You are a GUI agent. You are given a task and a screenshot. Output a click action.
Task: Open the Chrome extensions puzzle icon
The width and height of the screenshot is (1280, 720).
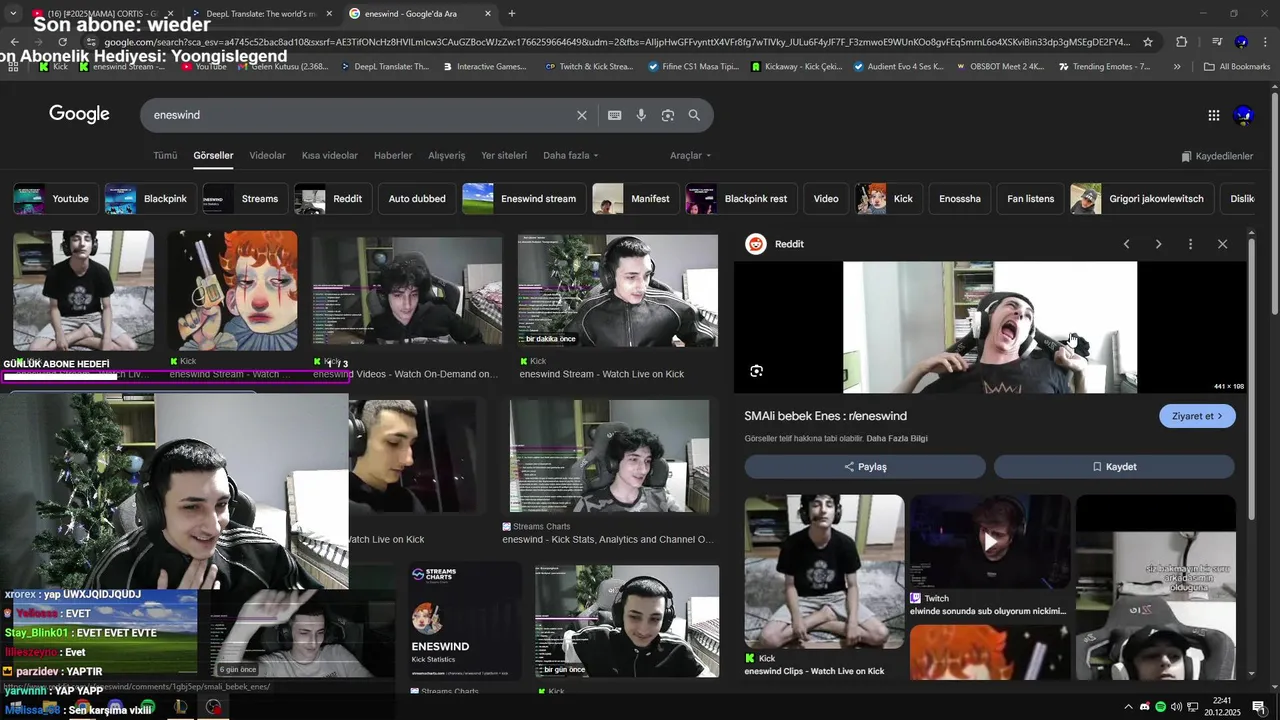[x=1181, y=42]
